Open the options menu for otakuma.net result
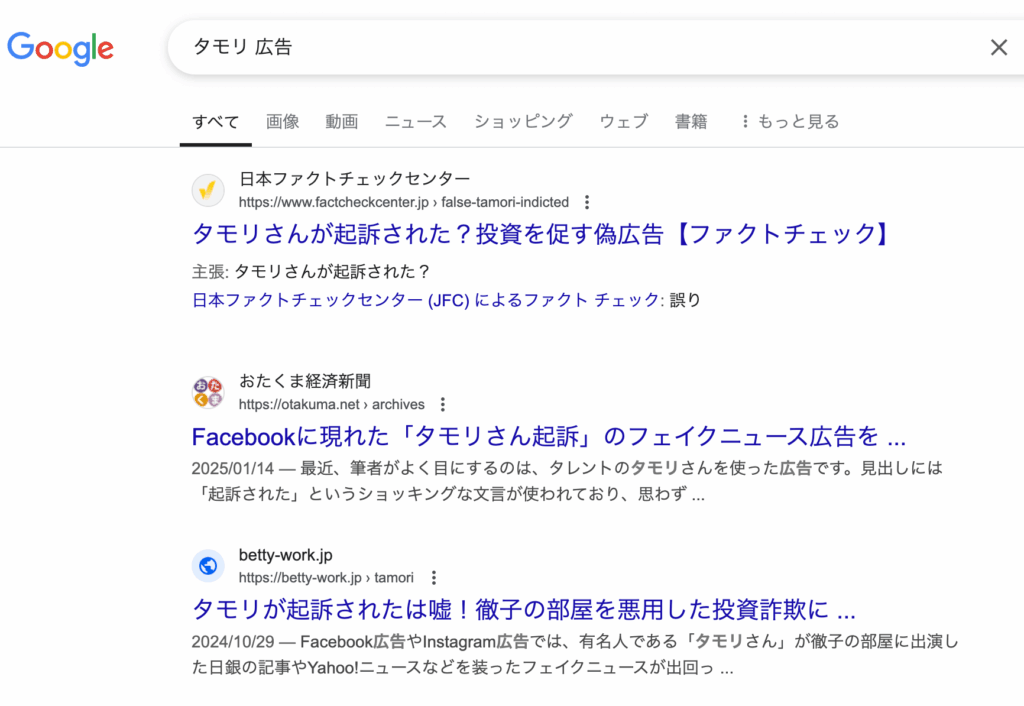Viewport: 1024px width, 706px height. click(x=443, y=405)
